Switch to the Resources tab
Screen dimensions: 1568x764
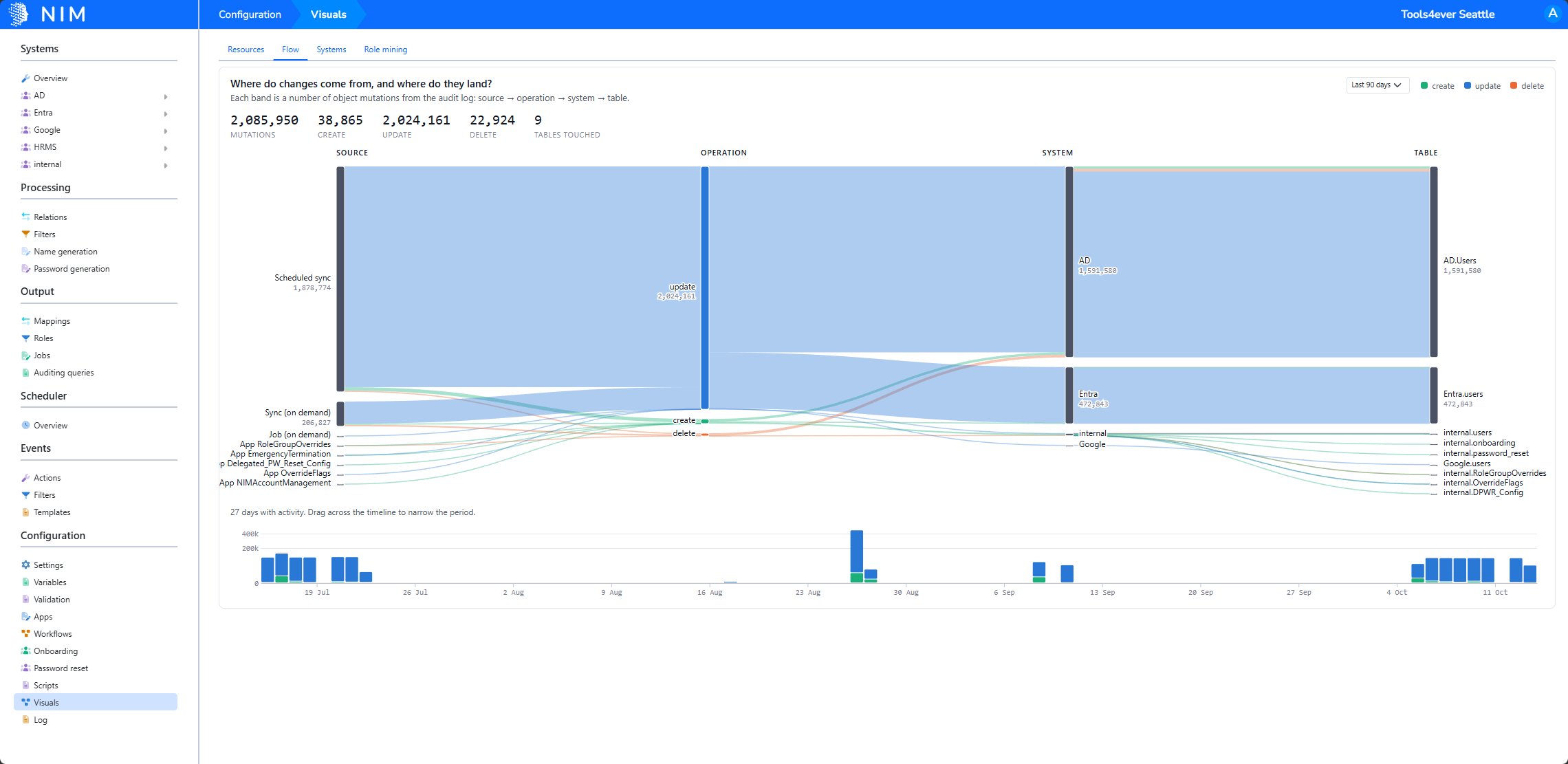[x=246, y=50]
